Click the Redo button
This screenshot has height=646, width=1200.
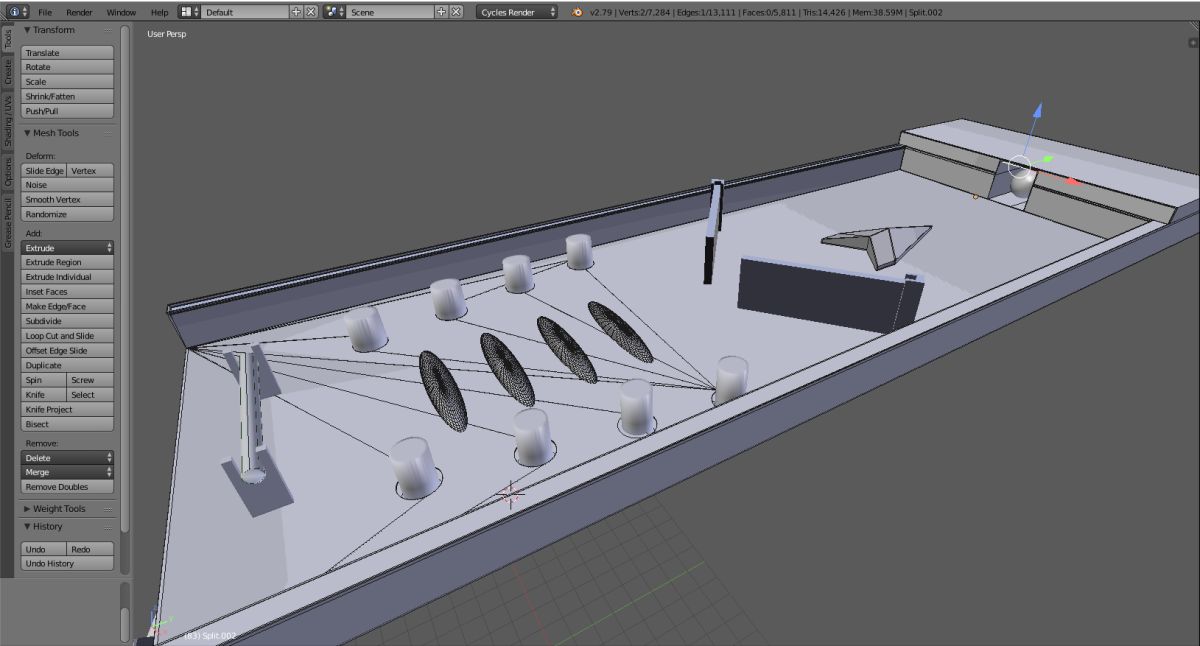point(91,549)
